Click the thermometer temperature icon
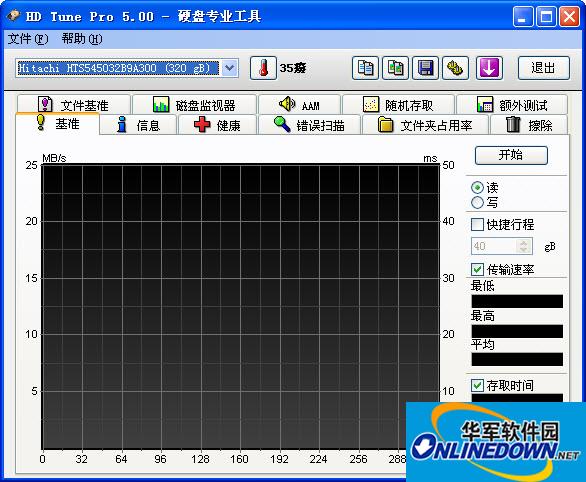The image size is (586, 482). (x=263, y=68)
